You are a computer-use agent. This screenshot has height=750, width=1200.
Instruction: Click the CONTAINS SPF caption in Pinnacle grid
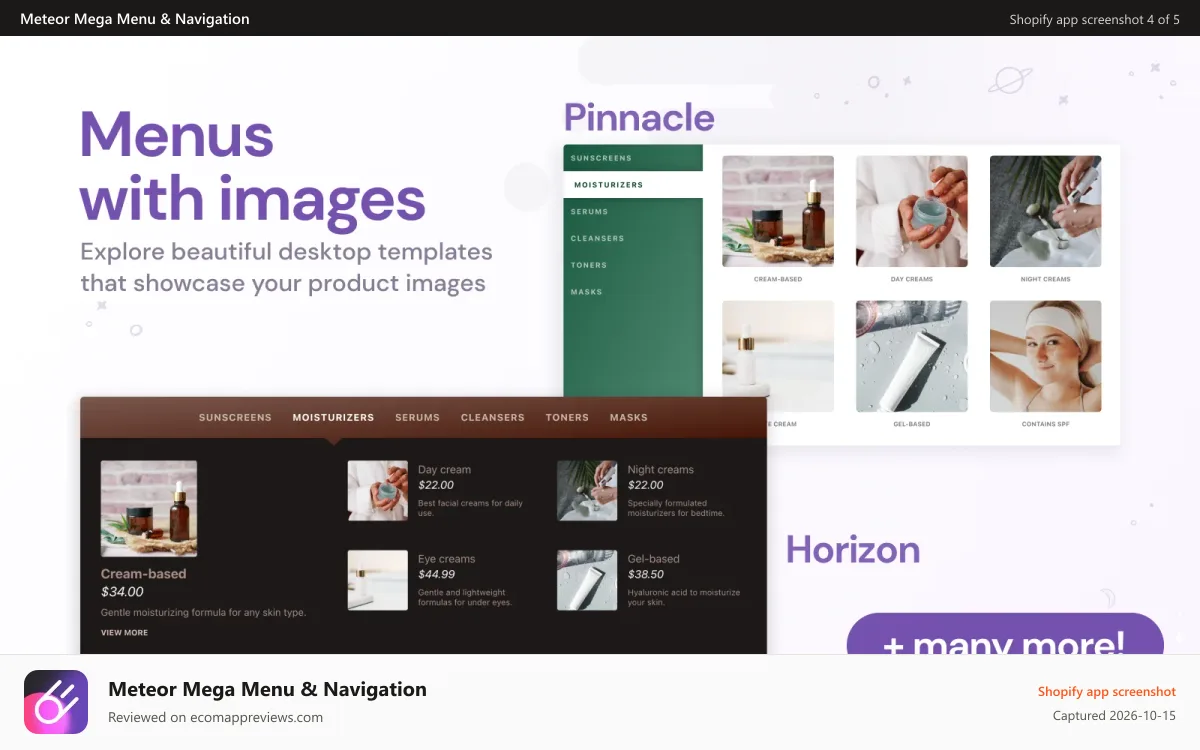point(1045,424)
